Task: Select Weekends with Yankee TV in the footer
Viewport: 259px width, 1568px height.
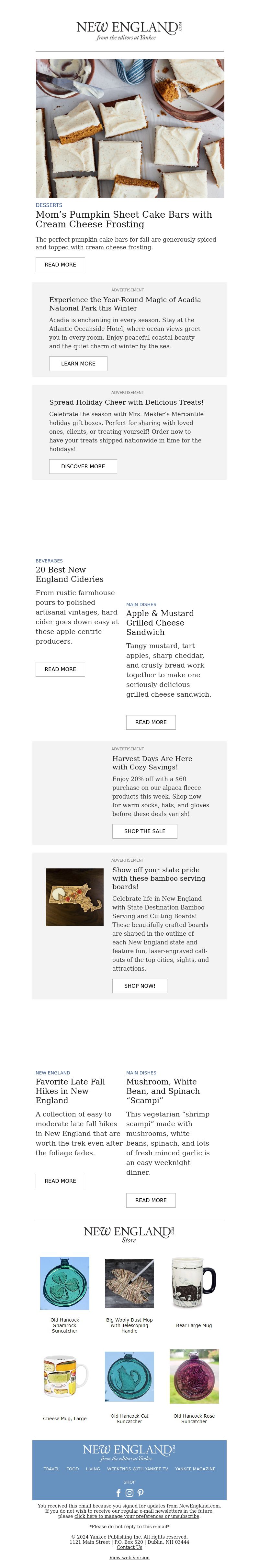Action: click(137, 1469)
